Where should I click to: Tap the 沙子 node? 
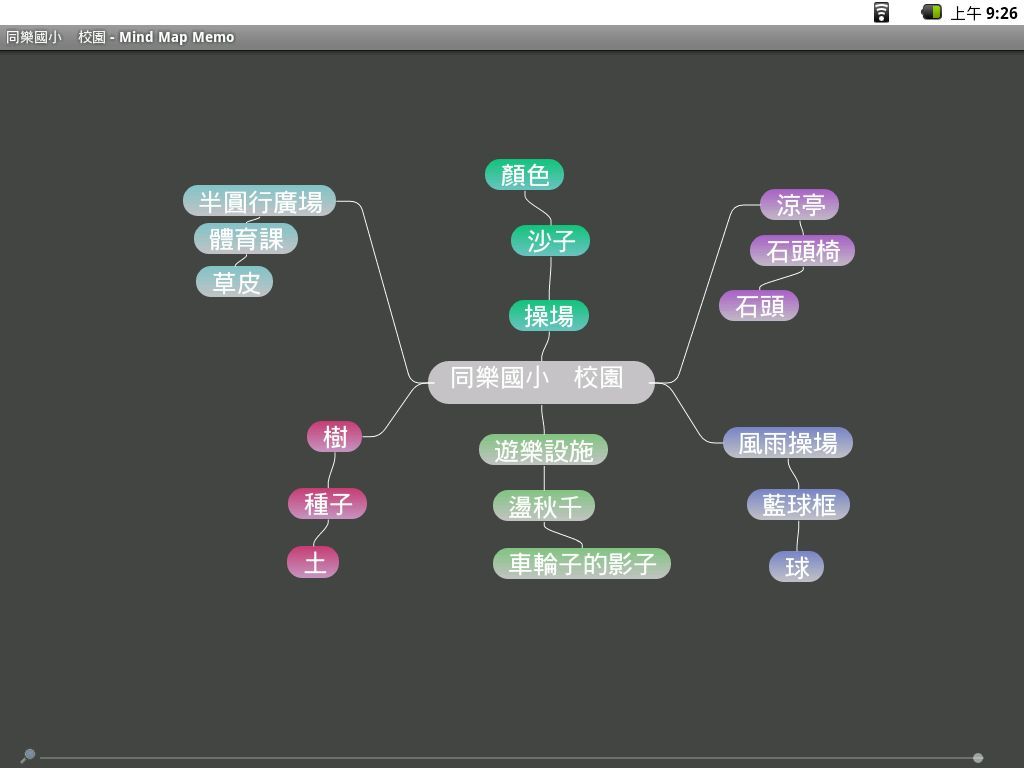click(550, 241)
